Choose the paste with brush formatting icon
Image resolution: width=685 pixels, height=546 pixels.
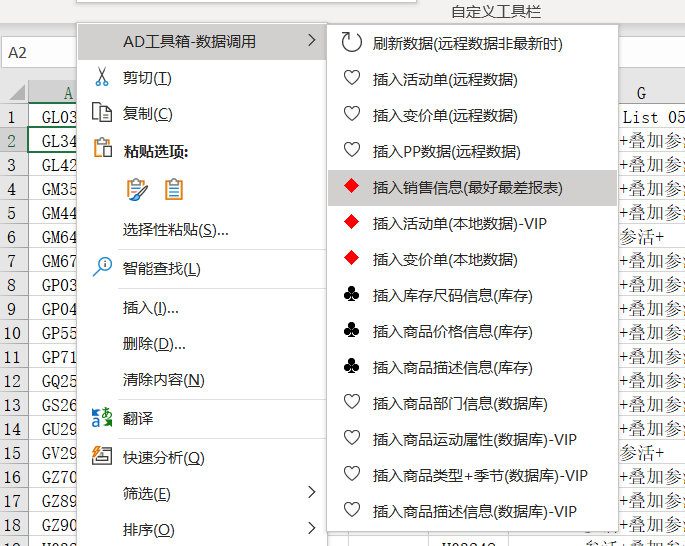137,190
